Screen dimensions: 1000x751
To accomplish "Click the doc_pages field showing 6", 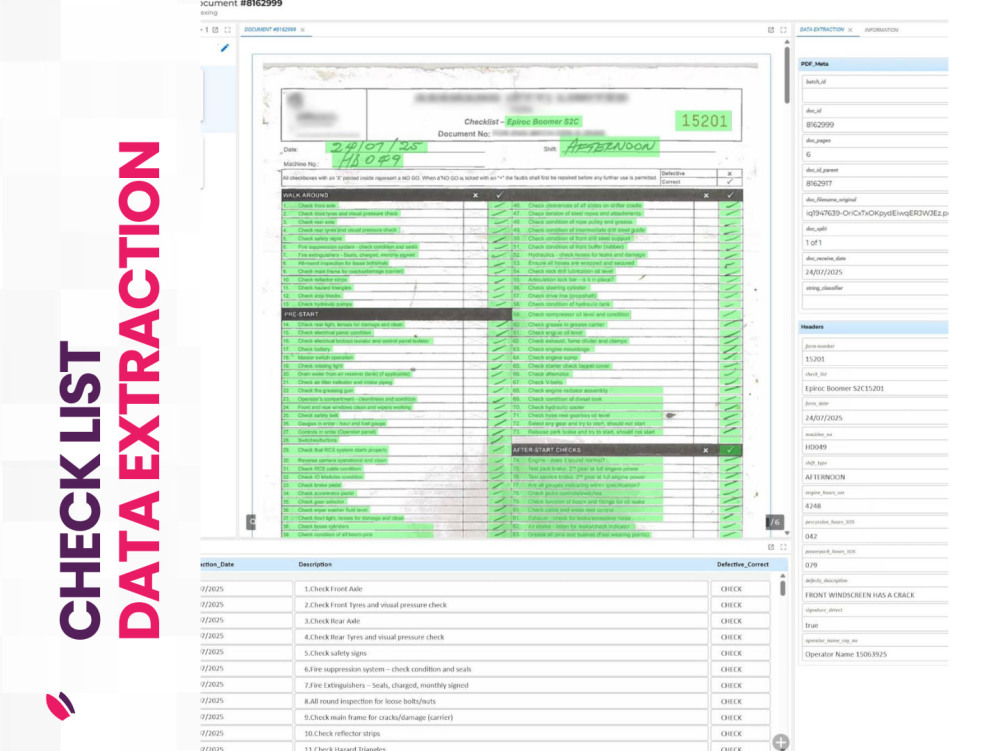I will click(x=875, y=154).
